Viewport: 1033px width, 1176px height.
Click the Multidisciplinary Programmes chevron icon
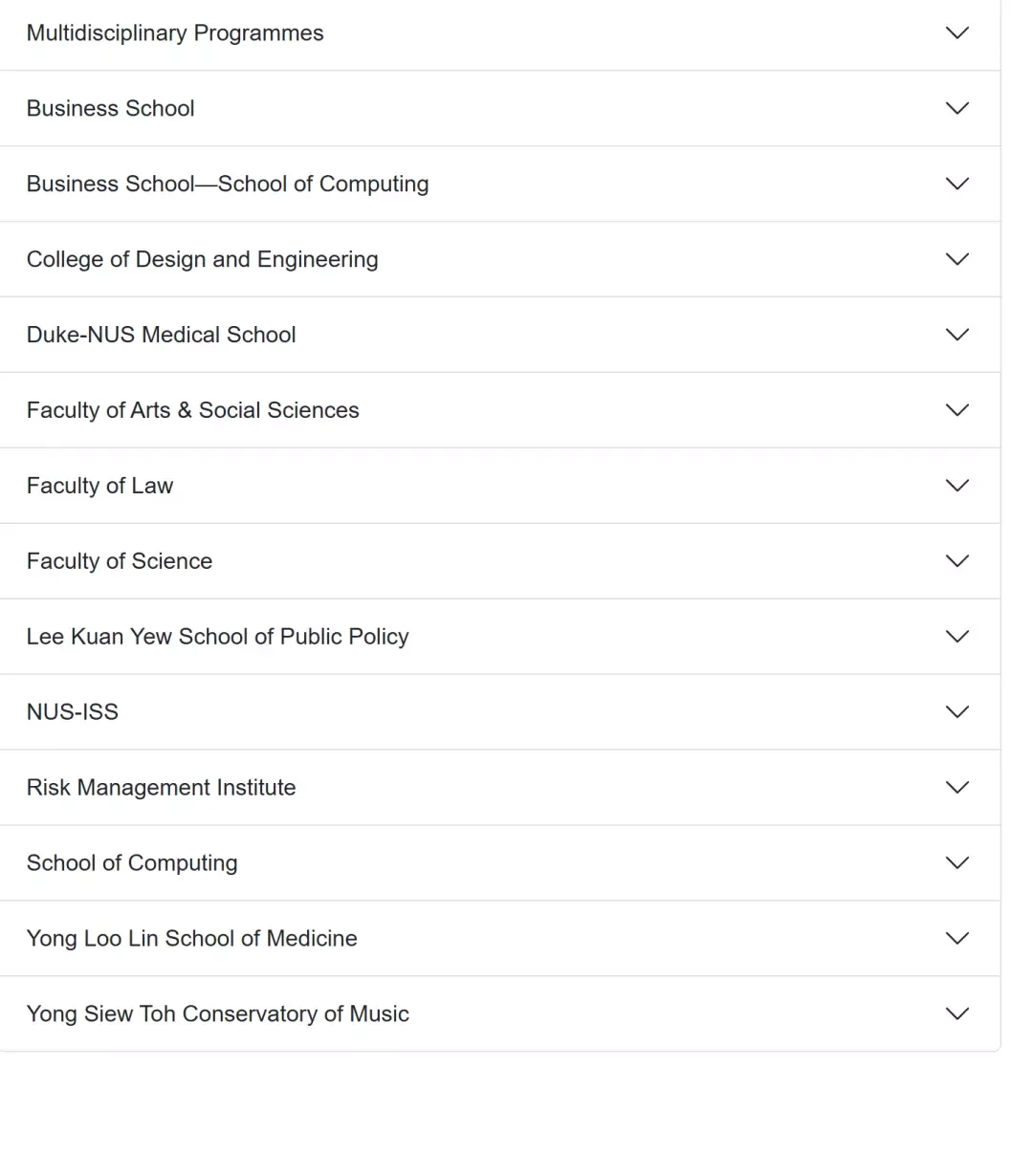pos(957,33)
